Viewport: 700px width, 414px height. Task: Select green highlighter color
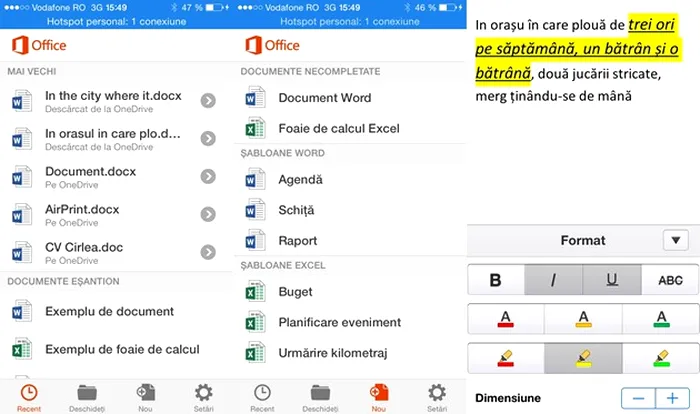[x=661, y=358]
